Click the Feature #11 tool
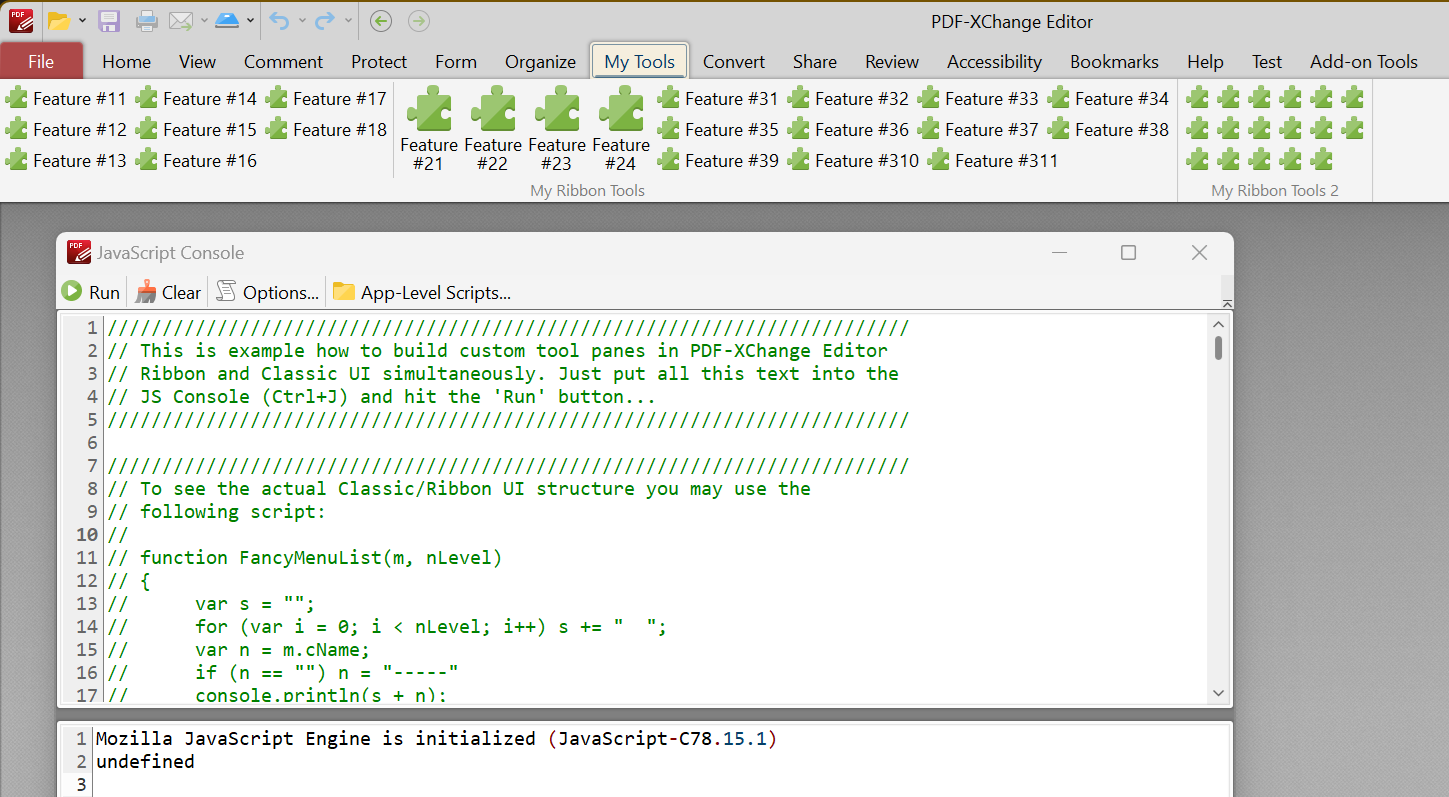1449x797 pixels. (x=67, y=99)
